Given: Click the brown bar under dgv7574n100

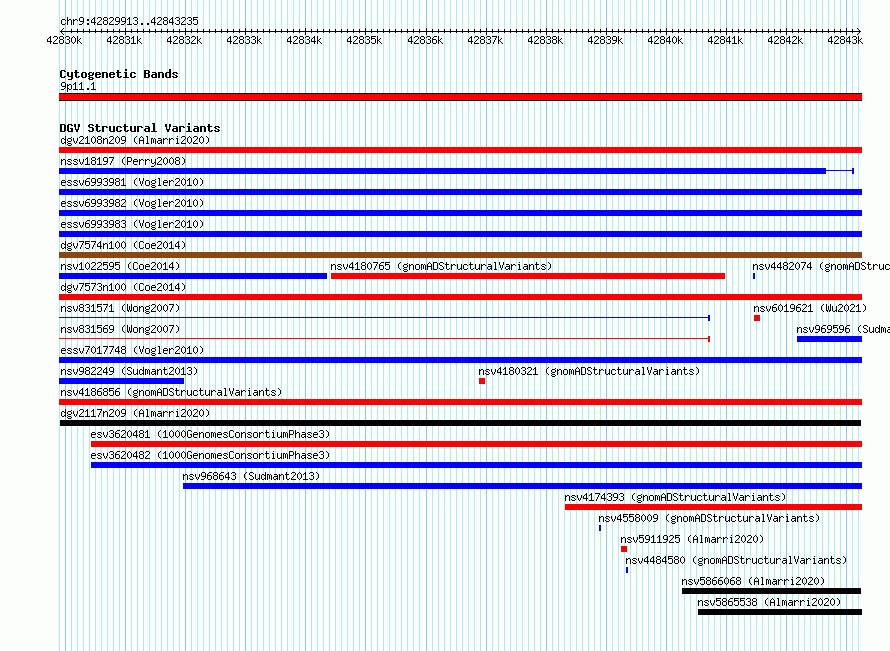Looking at the screenshot, I should click(x=460, y=255).
